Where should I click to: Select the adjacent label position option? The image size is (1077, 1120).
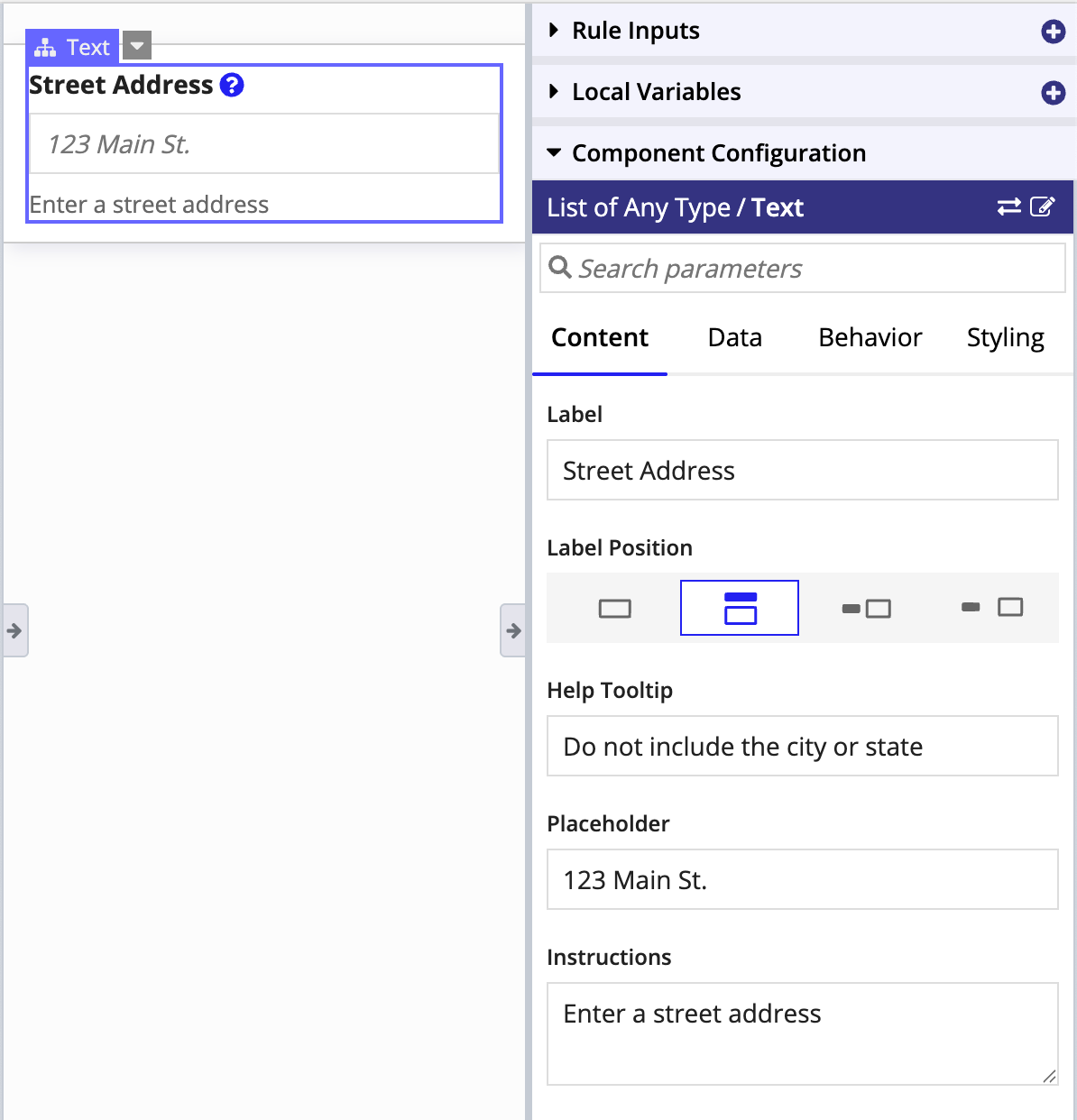pyautogui.click(x=866, y=609)
